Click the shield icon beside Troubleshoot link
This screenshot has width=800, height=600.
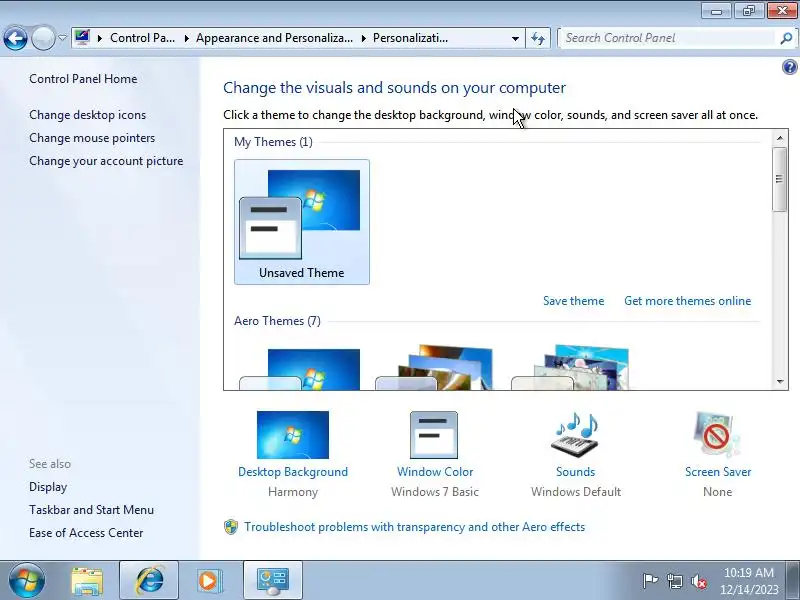click(x=231, y=527)
